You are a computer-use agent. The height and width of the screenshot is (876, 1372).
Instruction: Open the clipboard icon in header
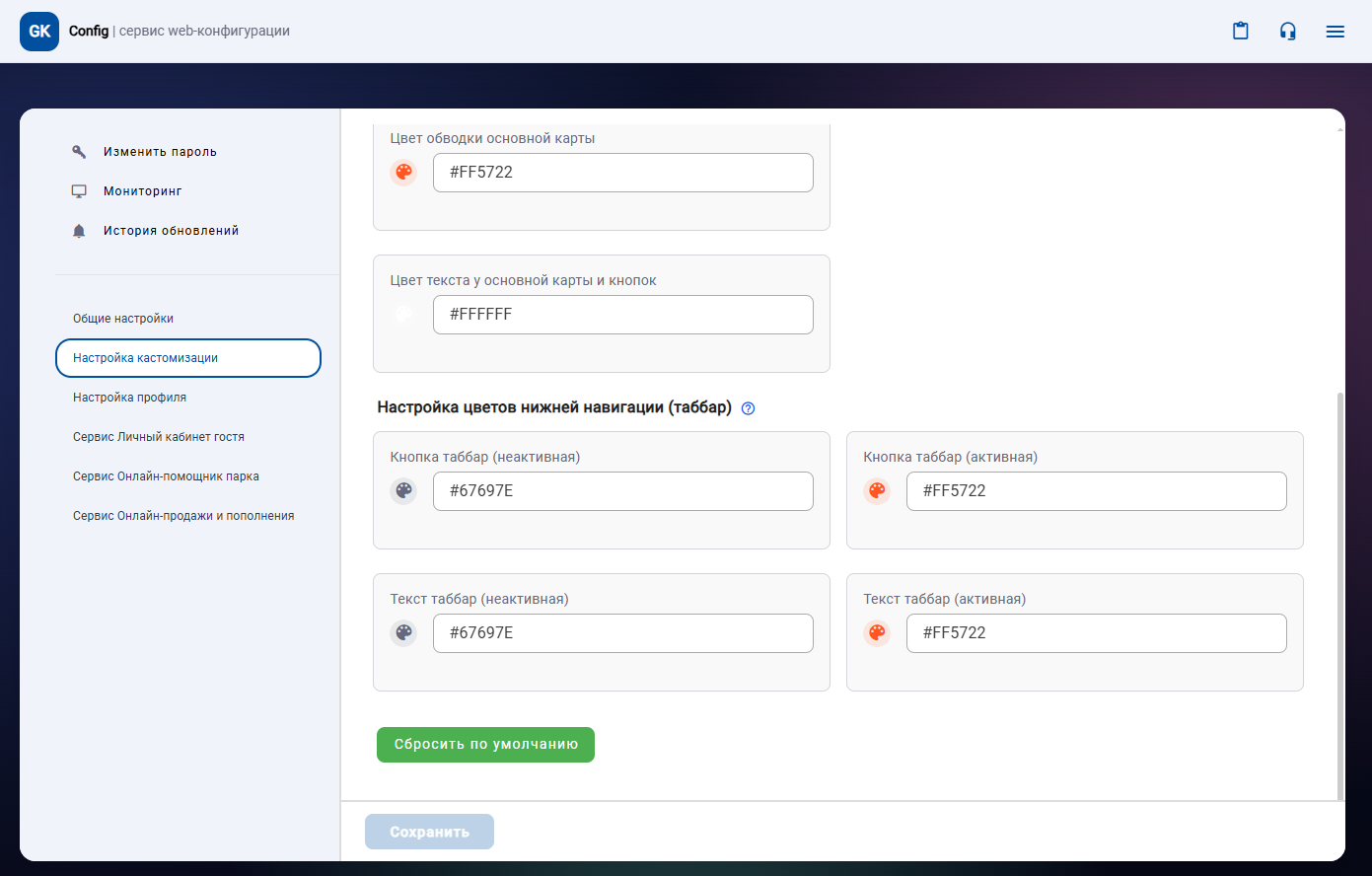[x=1241, y=32]
